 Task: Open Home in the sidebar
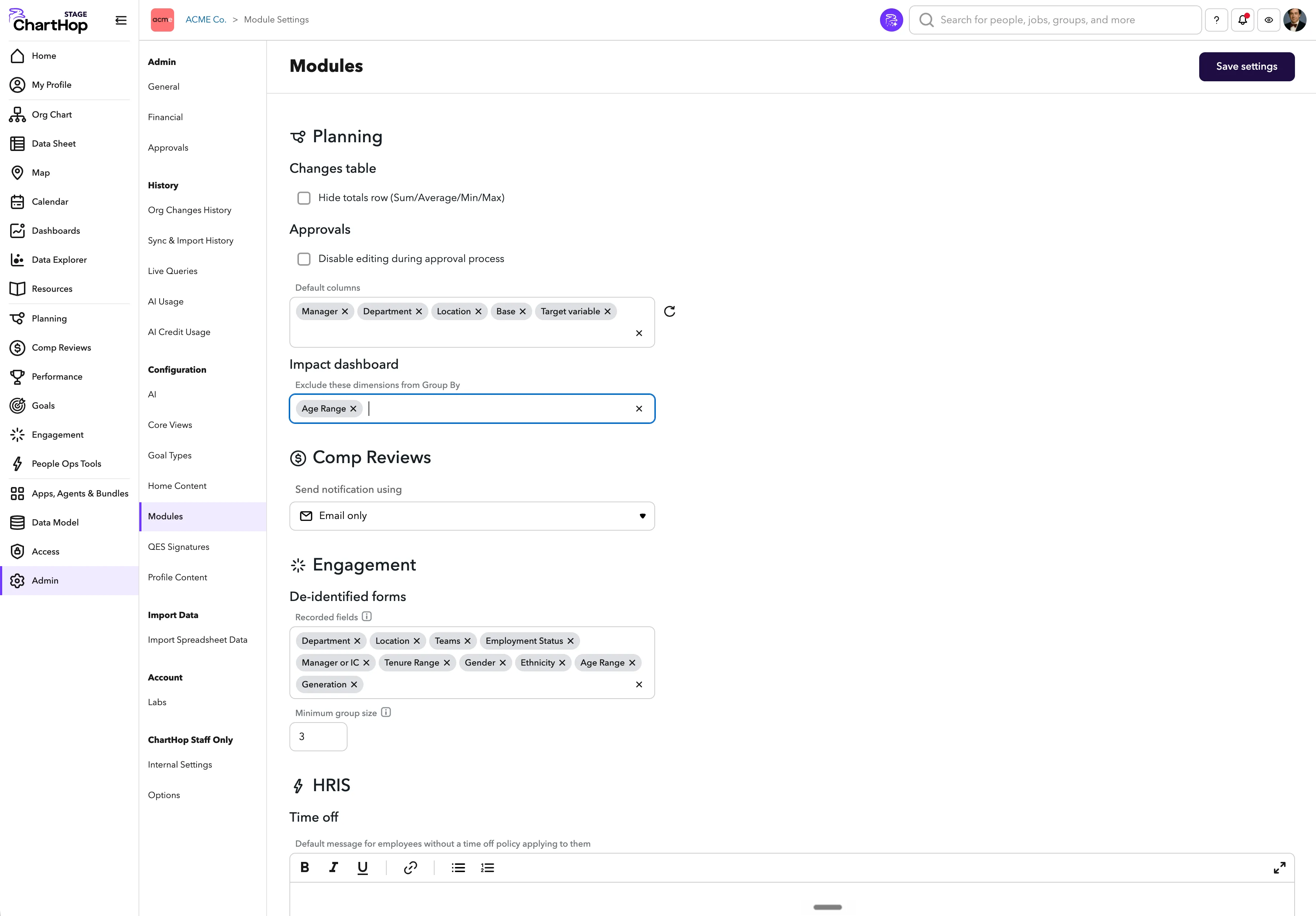(x=69, y=56)
